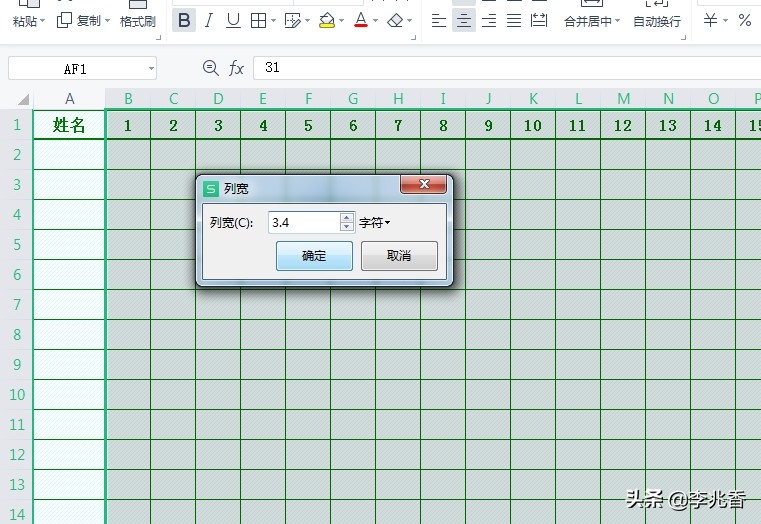Click the zoom magnifier in formula bar

coord(211,68)
